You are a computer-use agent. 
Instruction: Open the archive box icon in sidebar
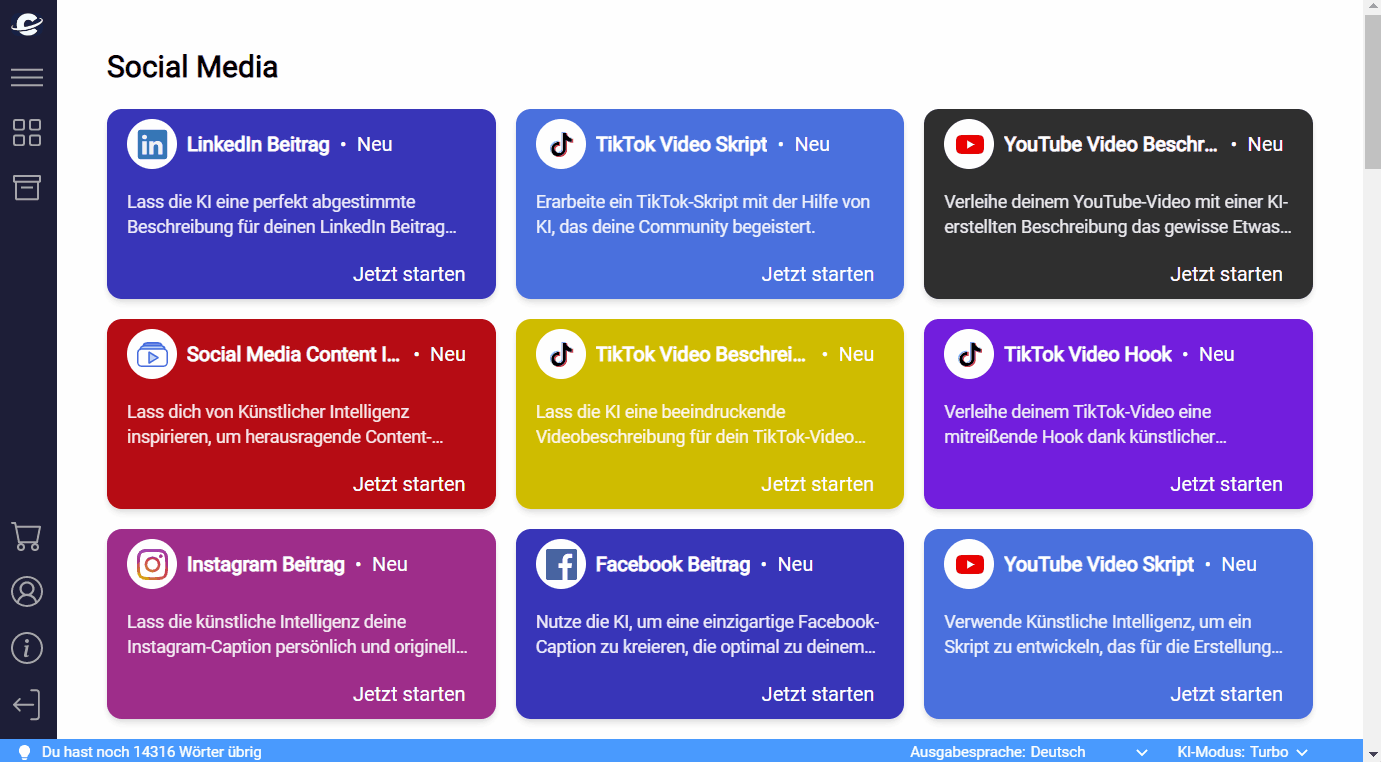pos(27,187)
